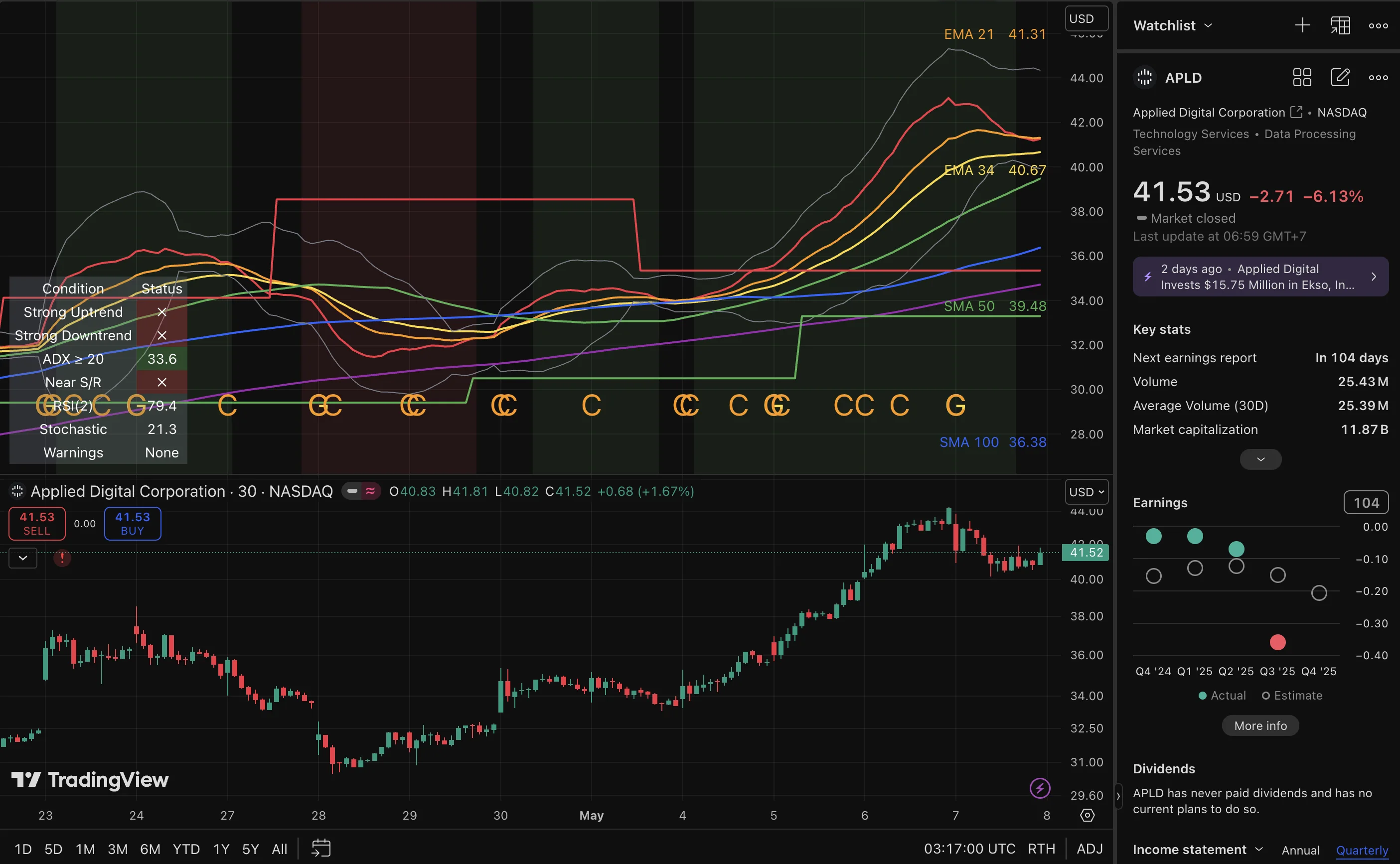
Task: Open the watchlist advanced view table icon
Action: (x=1340, y=26)
